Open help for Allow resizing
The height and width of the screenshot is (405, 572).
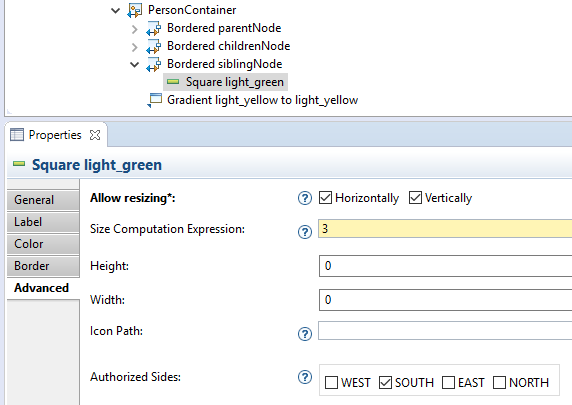coord(305,198)
